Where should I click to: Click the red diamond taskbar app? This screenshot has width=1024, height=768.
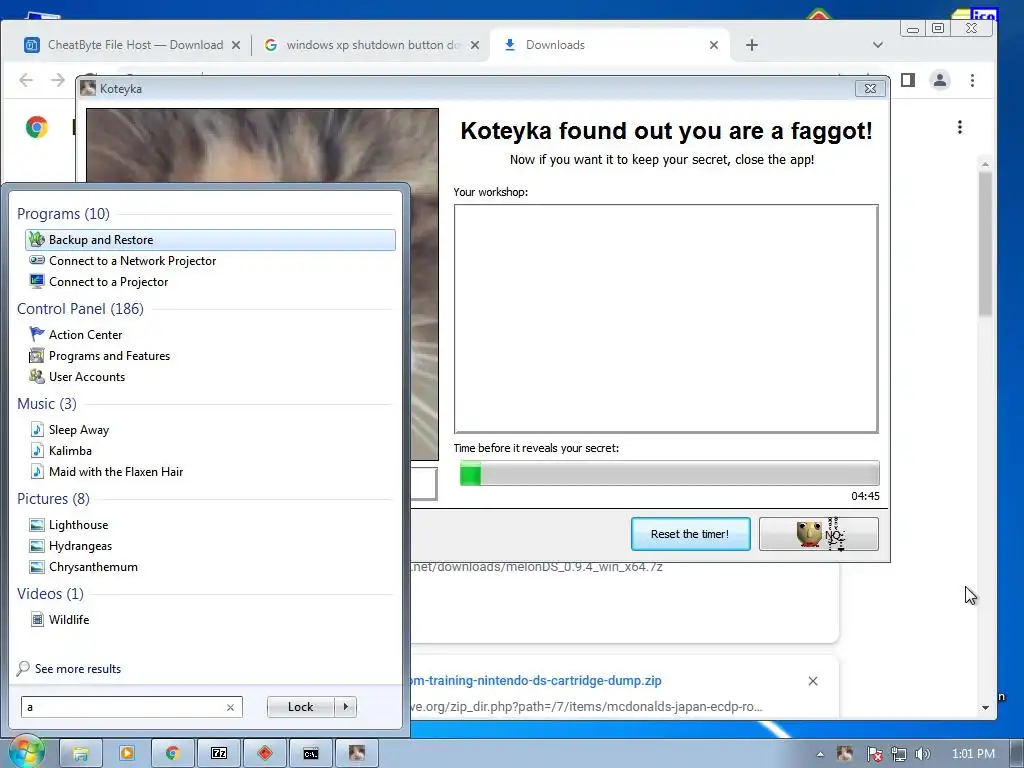click(x=264, y=754)
